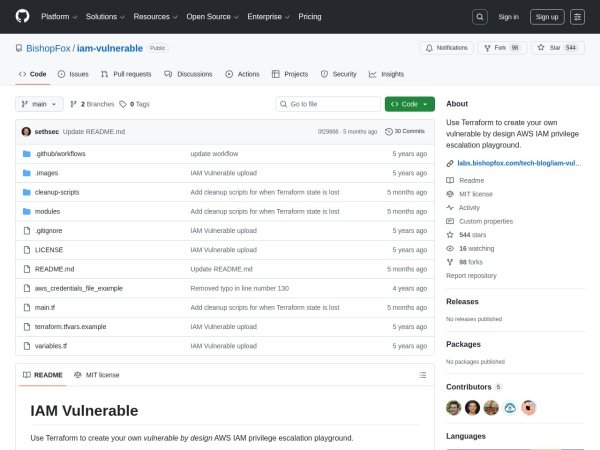Click the LICENSE file icon

pyautogui.click(x=27, y=250)
